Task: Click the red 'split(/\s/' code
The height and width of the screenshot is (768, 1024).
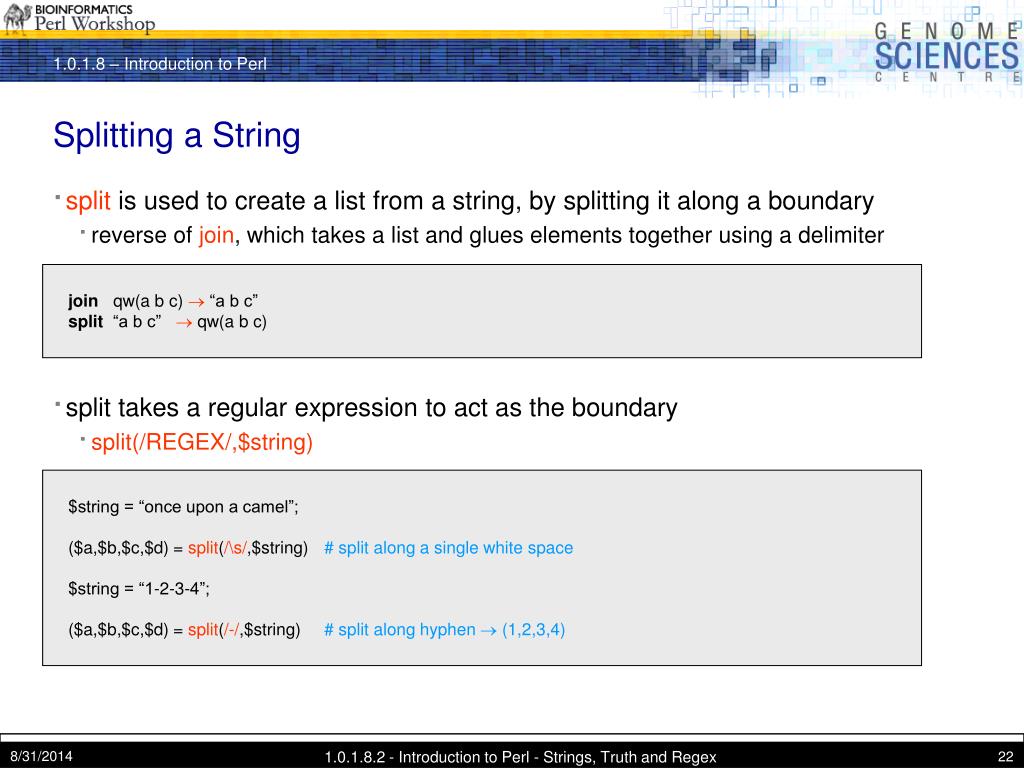Action: coord(217,548)
